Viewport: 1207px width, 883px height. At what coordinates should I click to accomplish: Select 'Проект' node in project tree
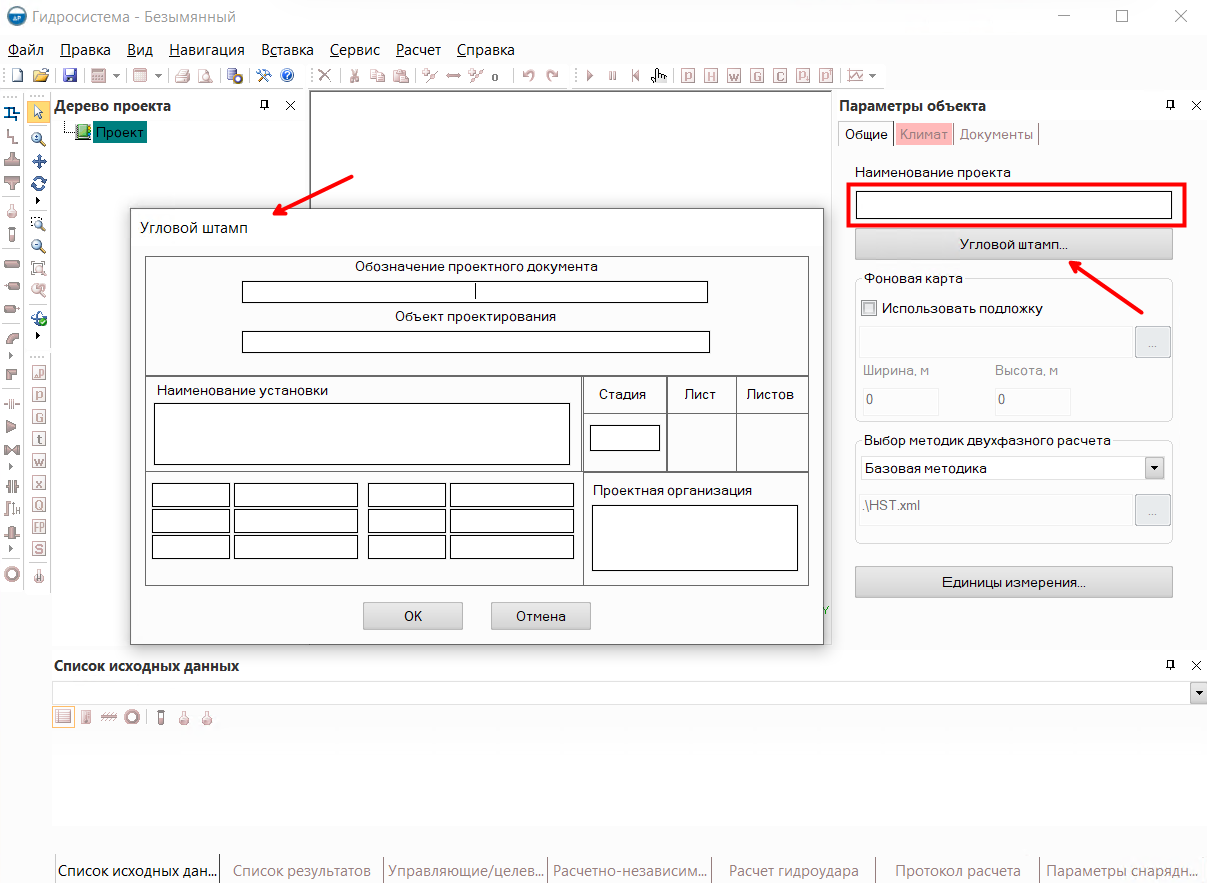click(x=120, y=132)
